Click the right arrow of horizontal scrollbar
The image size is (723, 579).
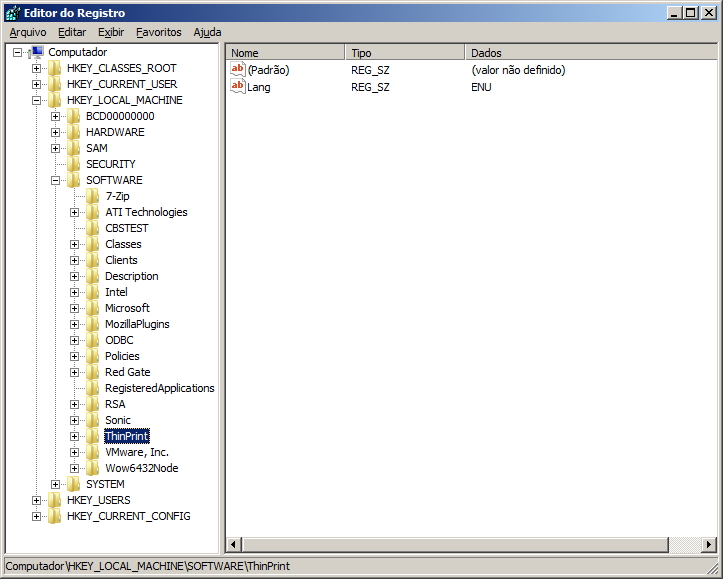pos(708,544)
